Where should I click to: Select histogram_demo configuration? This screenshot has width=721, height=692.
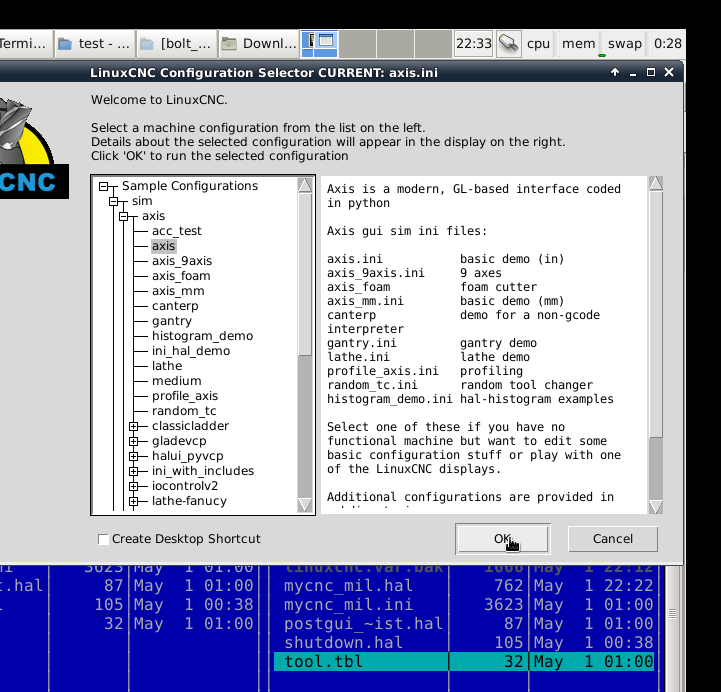click(x=202, y=336)
